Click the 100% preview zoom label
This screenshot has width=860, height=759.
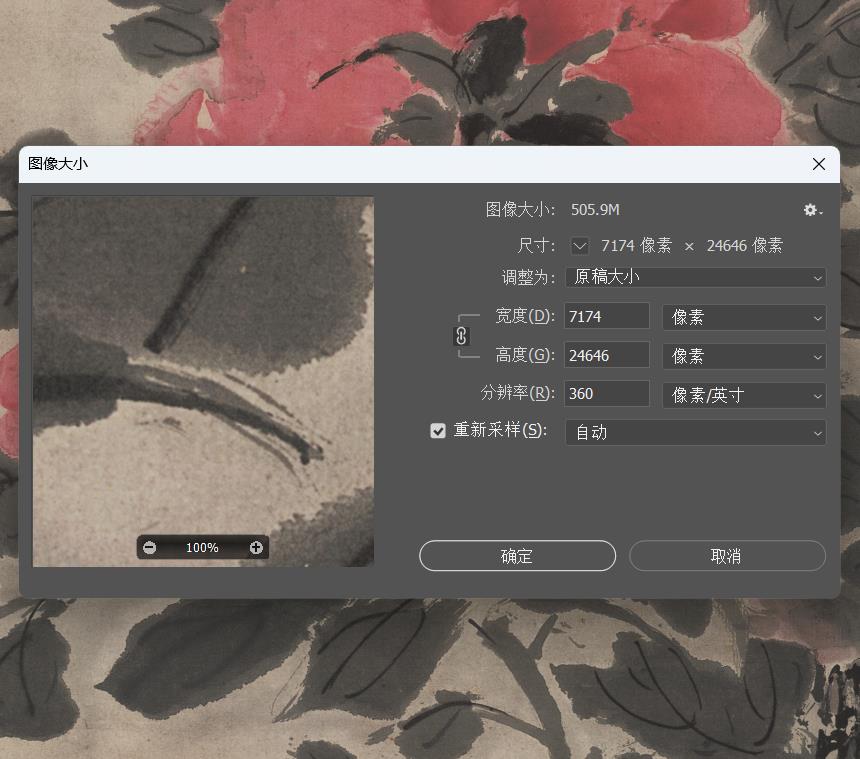202,547
